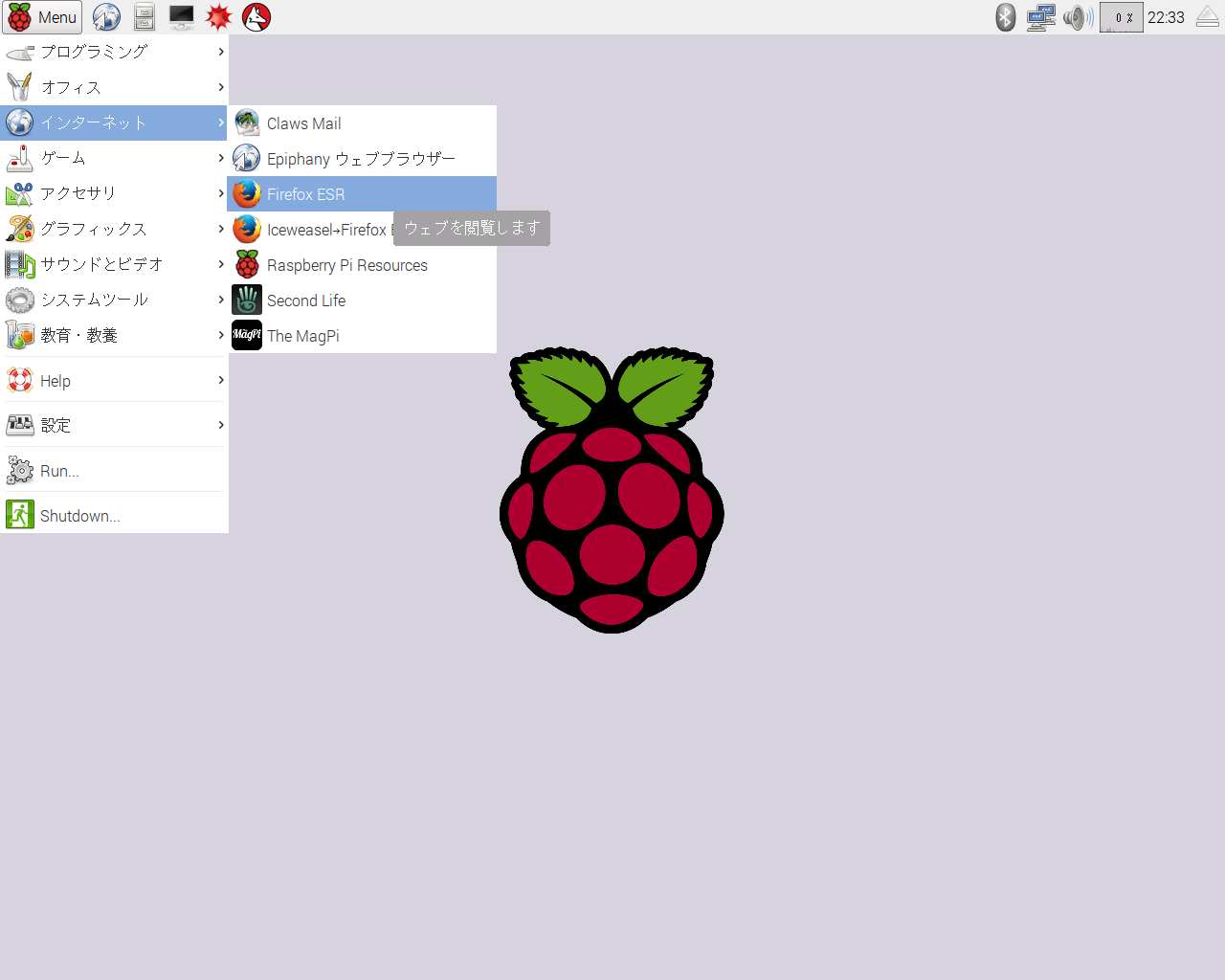Click the clock showing 22:33
Image resolution: width=1225 pixels, height=980 pixels.
click(1166, 17)
